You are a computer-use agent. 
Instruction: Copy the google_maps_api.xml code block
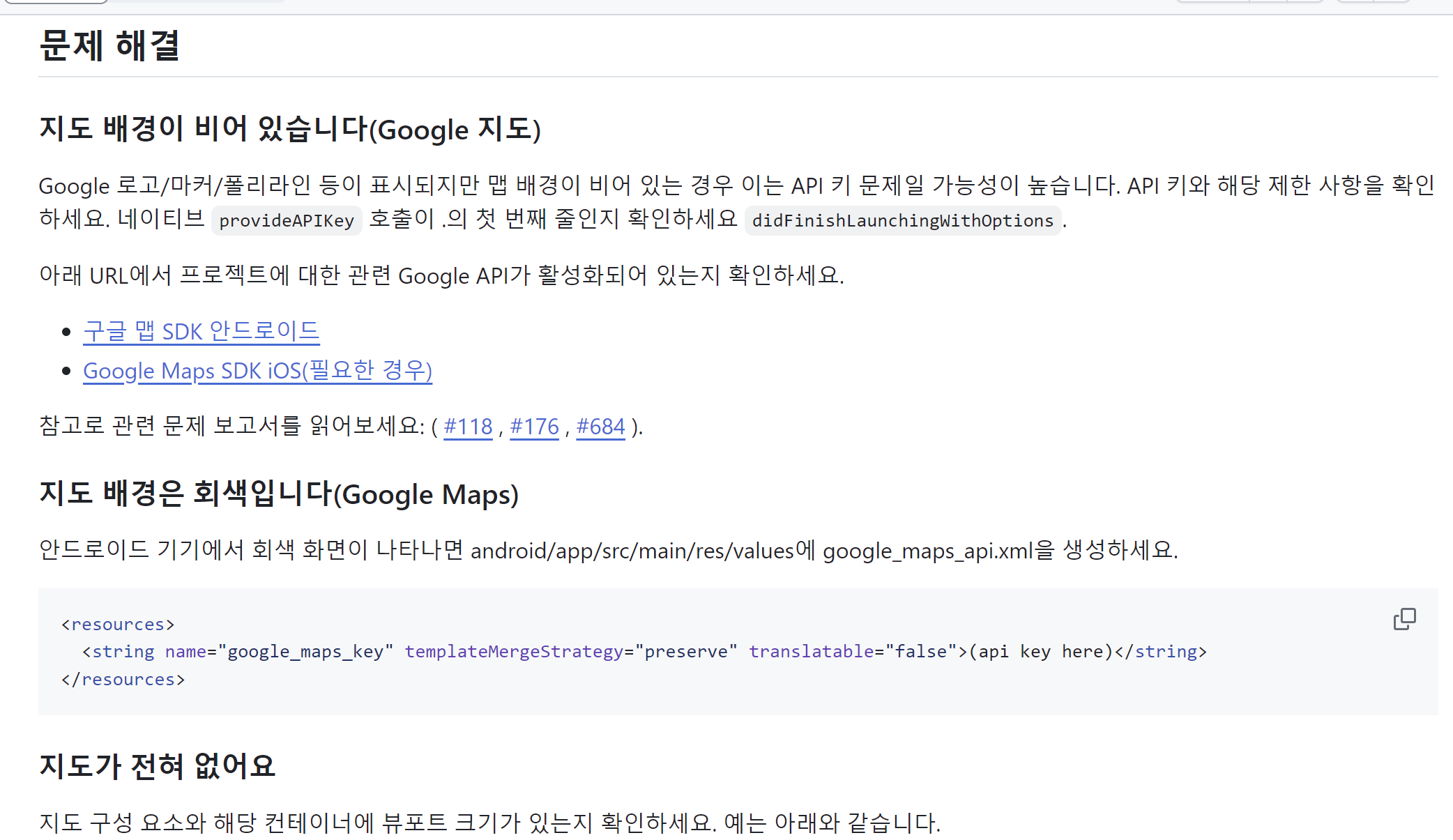[x=1404, y=619]
